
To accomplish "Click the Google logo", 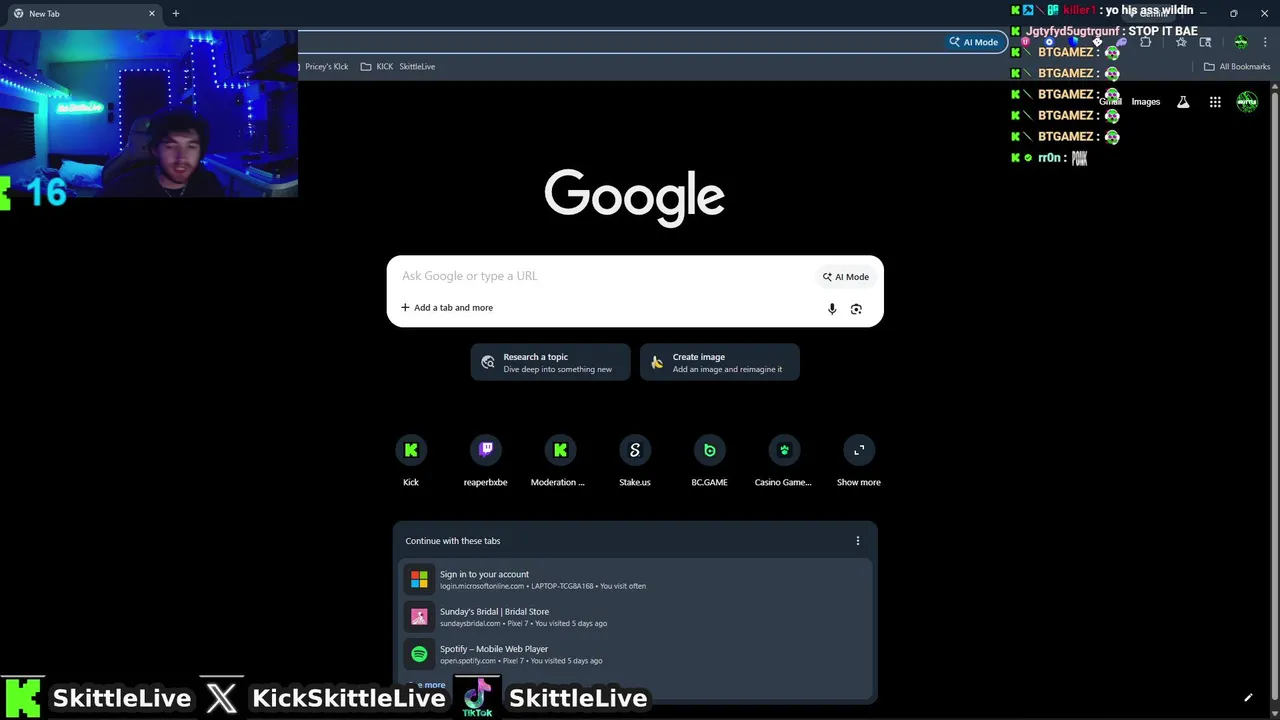I will tap(634, 198).
